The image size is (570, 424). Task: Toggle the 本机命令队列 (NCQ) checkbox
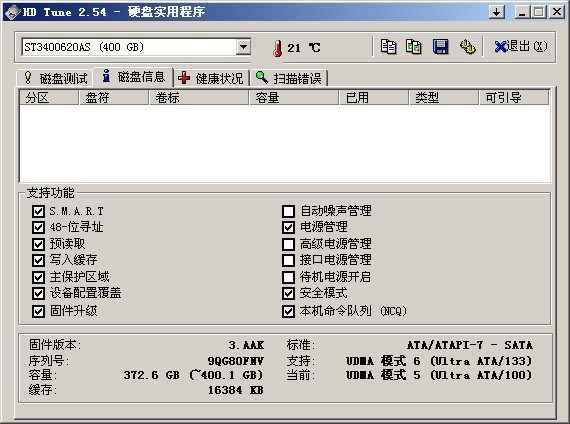(288, 311)
